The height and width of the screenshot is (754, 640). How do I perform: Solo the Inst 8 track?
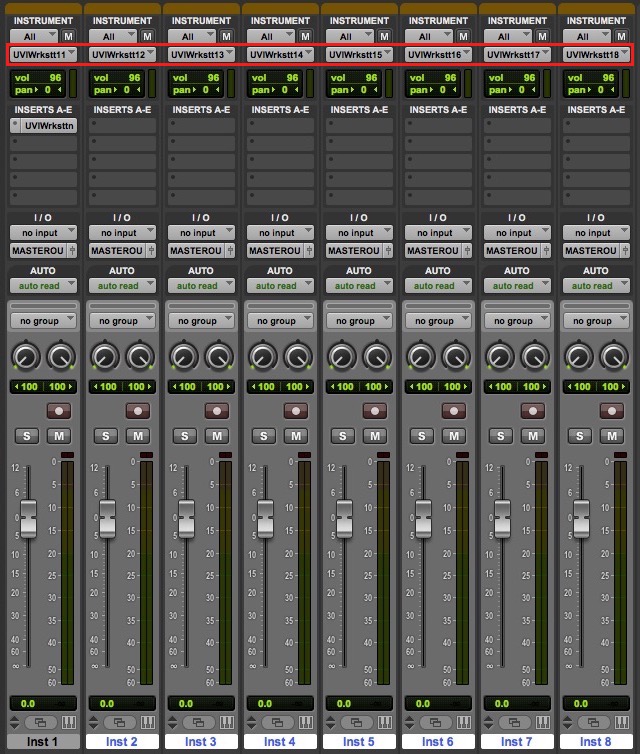pos(579,436)
